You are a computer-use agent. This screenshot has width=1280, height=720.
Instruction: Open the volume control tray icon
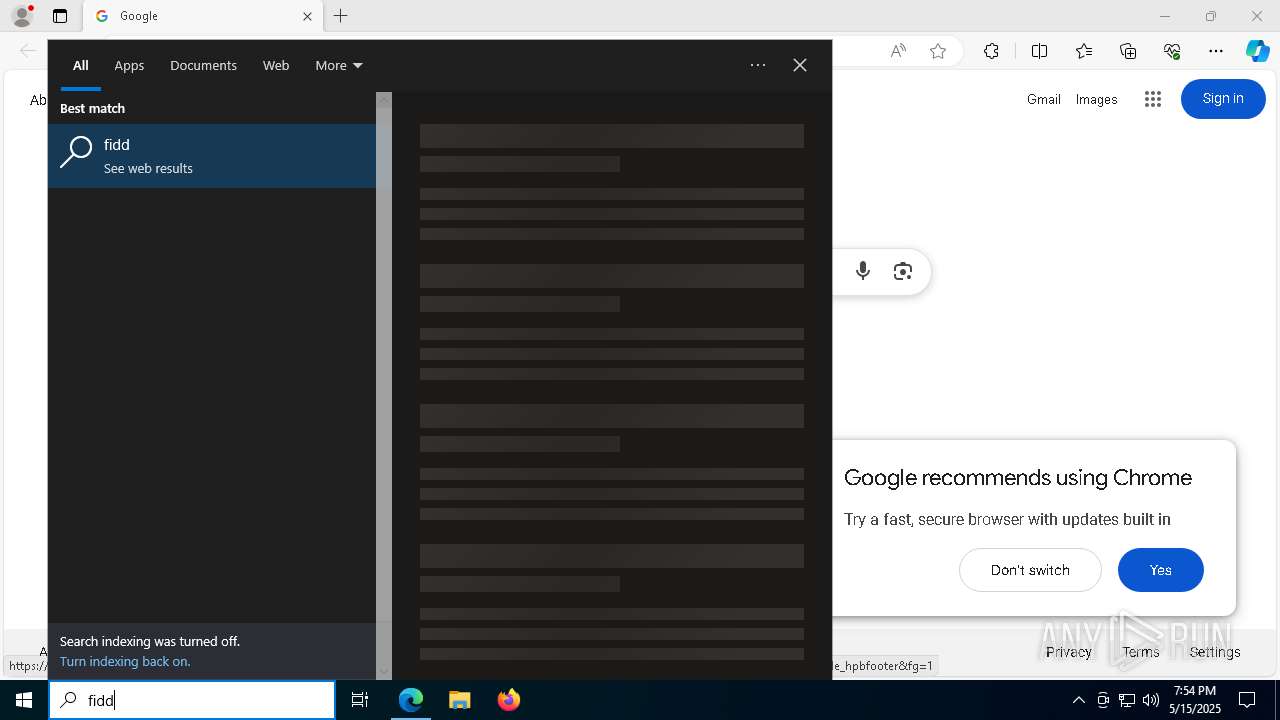(x=1151, y=700)
